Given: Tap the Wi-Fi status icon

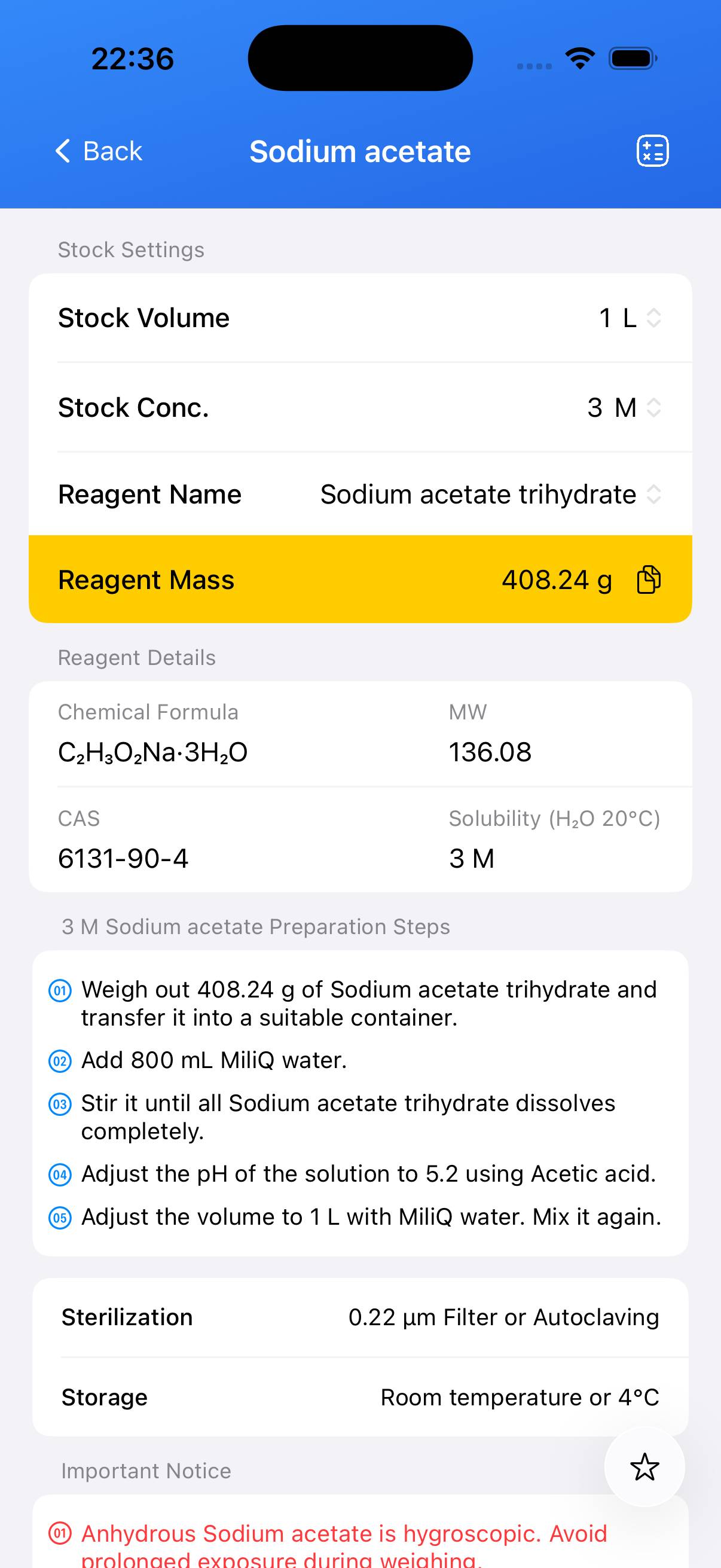Looking at the screenshot, I should tap(580, 59).
